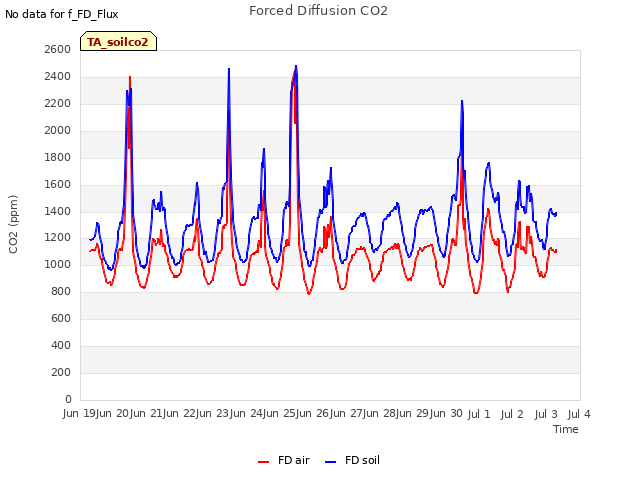The width and height of the screenshot is (640, 480).
Task: Click the 1400 y-axis tick value
Action: click(58, 211)
